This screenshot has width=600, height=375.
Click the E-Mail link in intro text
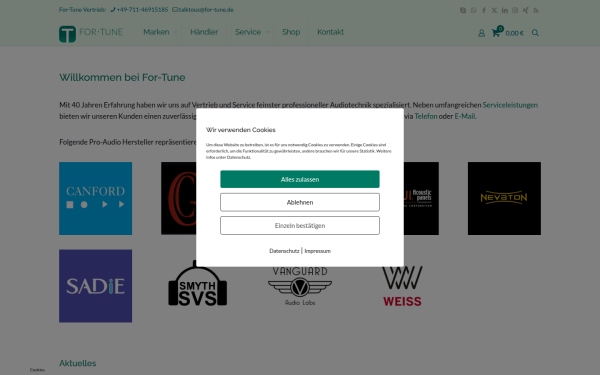(465, 116)
